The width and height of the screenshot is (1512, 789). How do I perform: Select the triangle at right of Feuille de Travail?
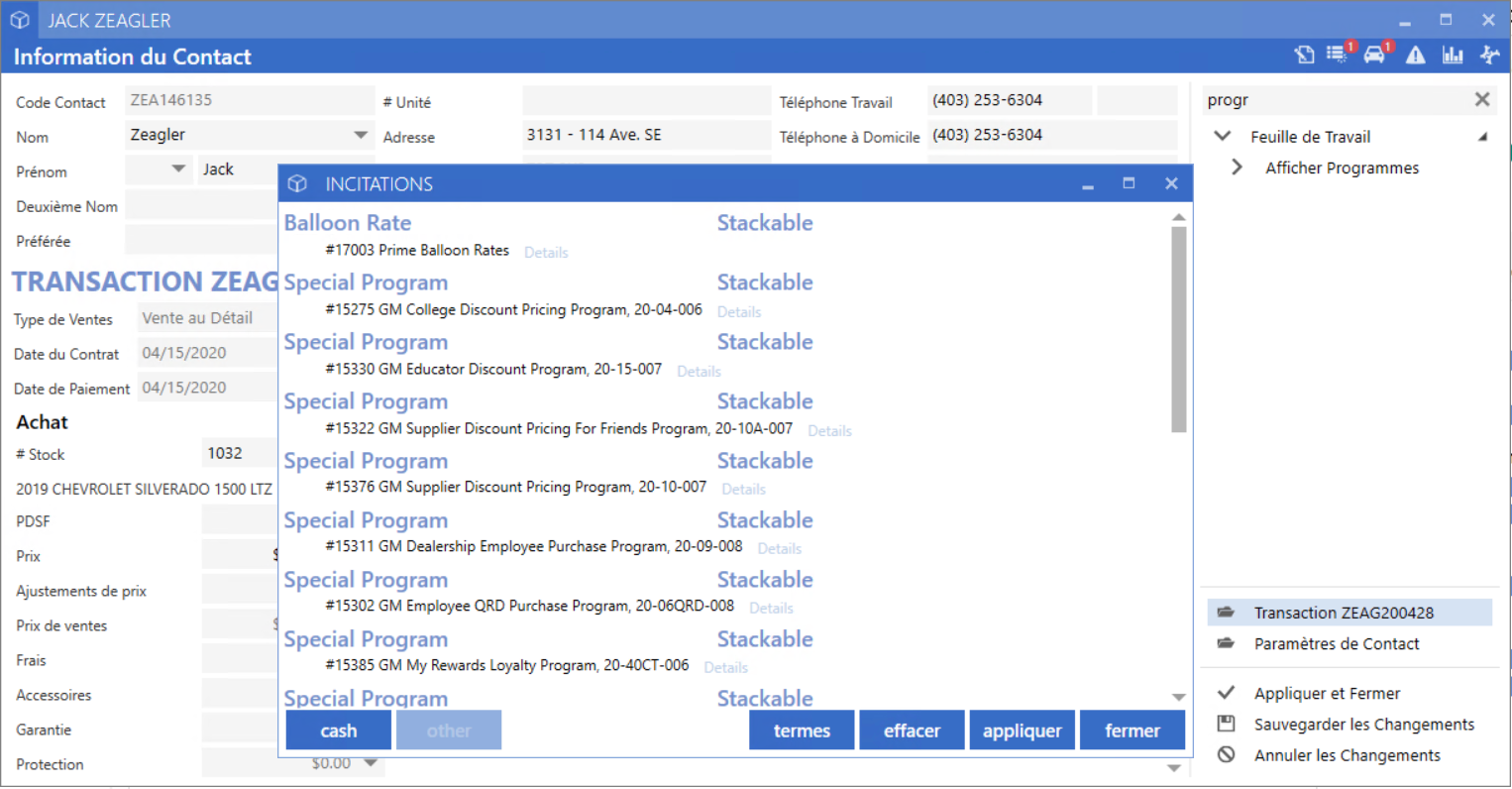tap(1483, 137)
